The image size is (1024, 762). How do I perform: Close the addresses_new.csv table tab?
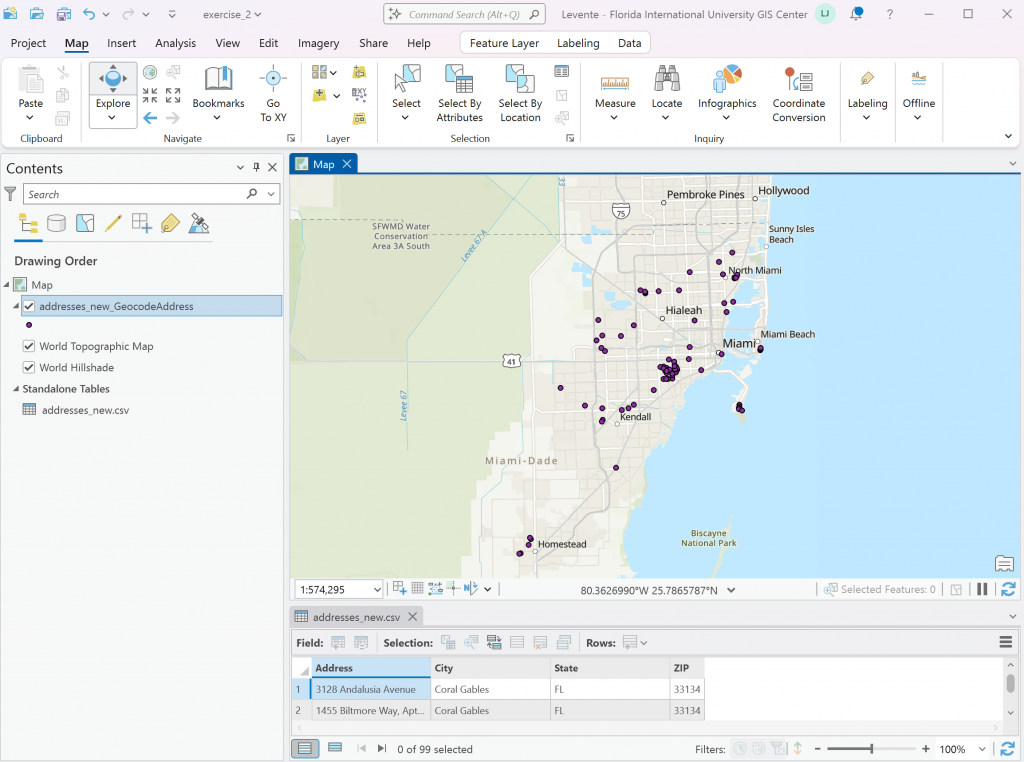pyautogui.click(x=413, y=616)
